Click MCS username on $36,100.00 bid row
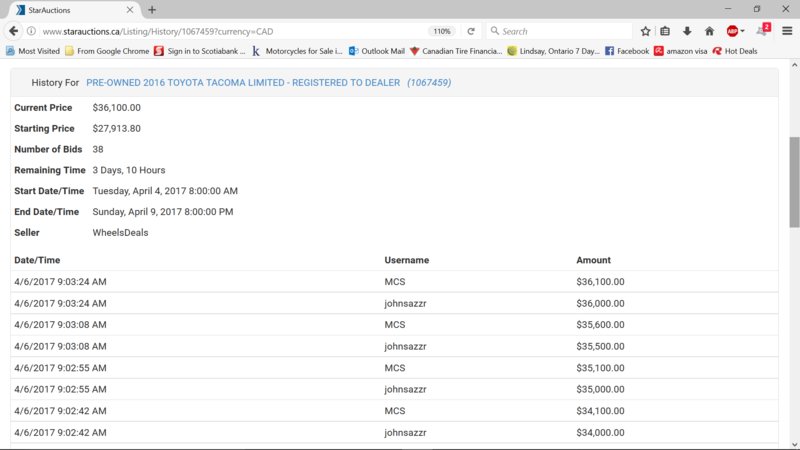Image resolution: width=800 pixels, height=450 pixels. [395, 282]
